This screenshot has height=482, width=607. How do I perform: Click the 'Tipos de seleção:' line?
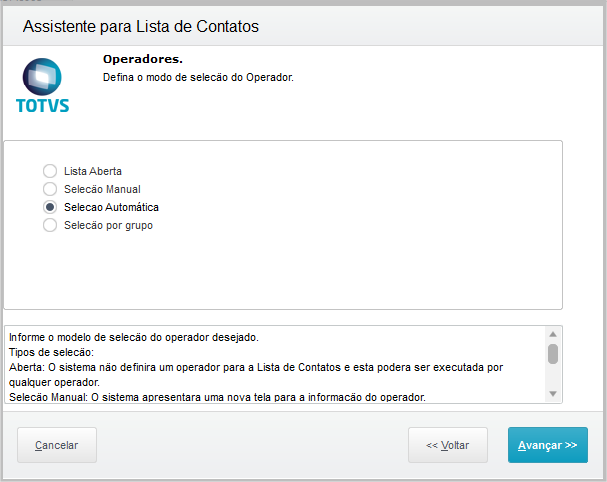click(x=50, y=352)
